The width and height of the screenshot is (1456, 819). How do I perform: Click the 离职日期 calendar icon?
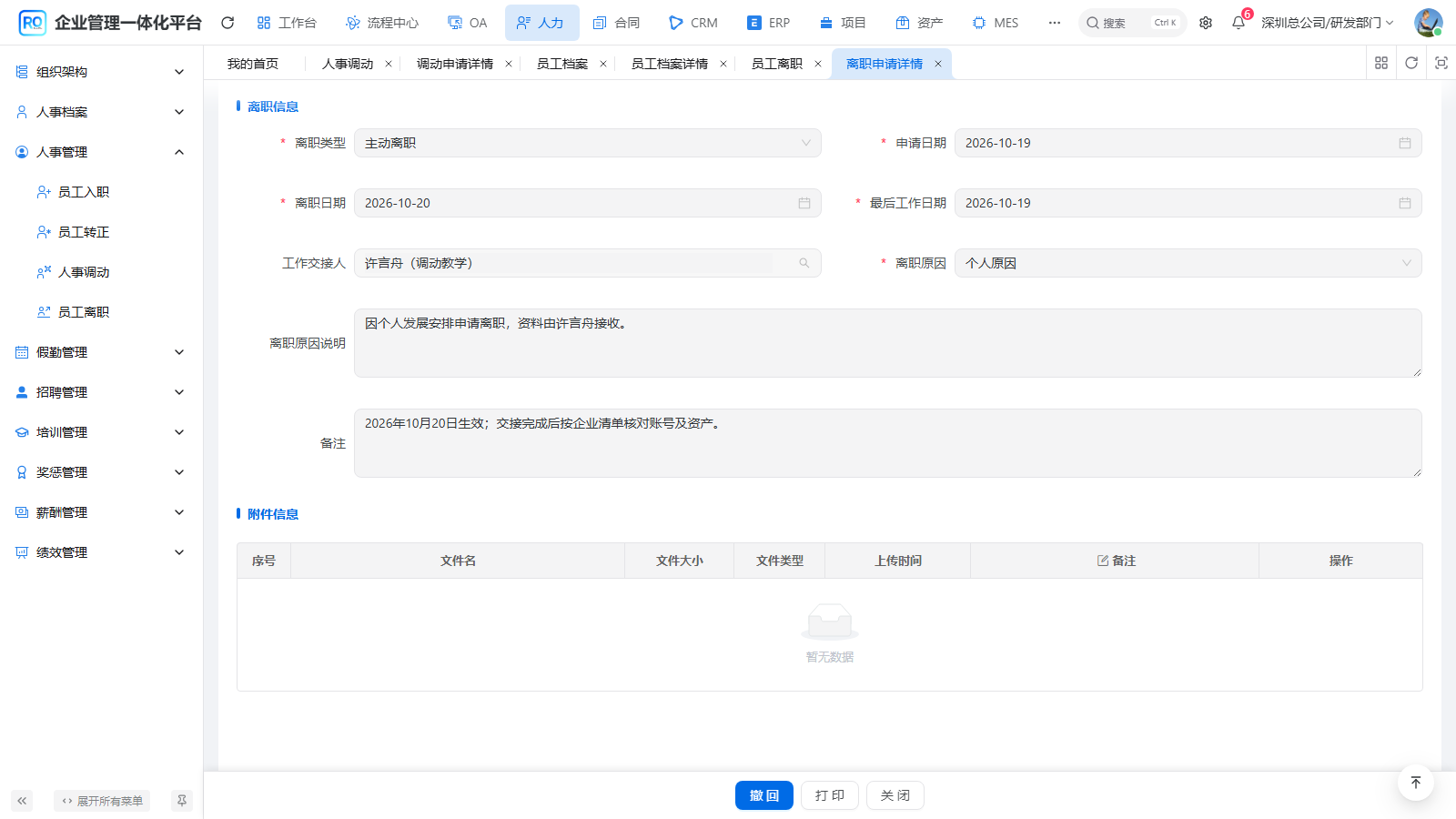(x=804, y=203)
